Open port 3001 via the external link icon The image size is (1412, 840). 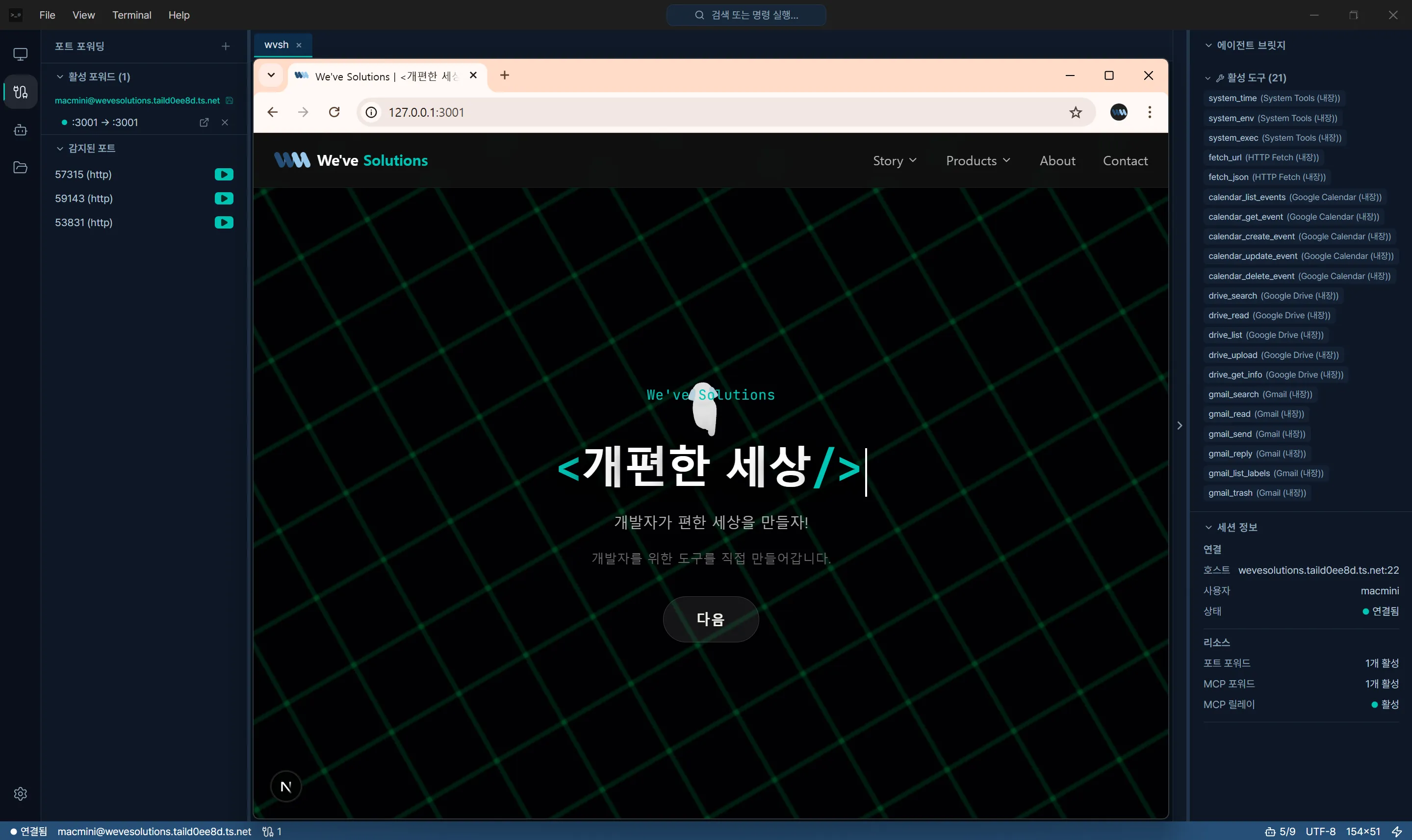coord(204,122)
